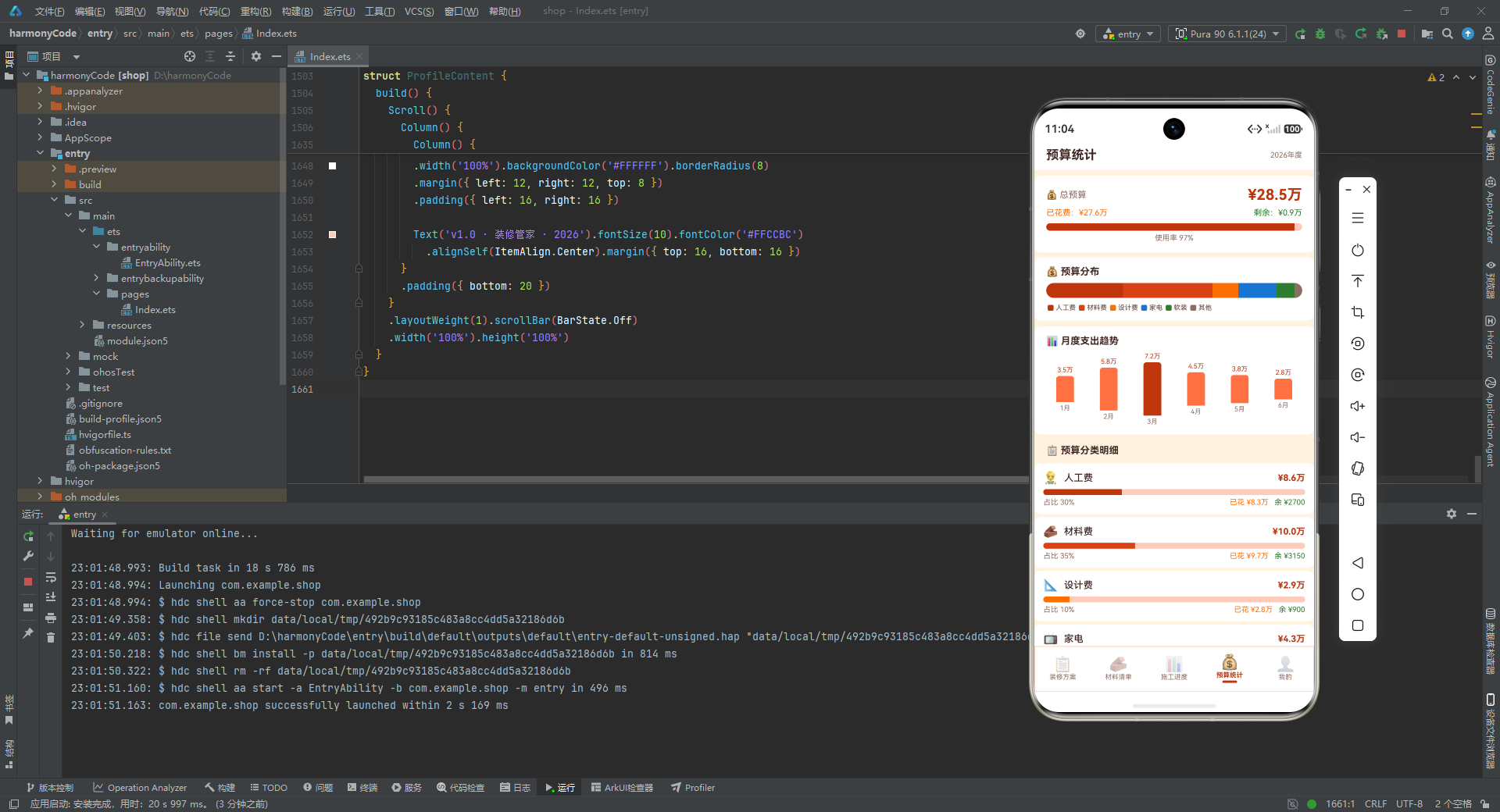The height and width of the screenshot is (812, 1500).
Task: Click white color gutter marker on line 1648
Action: tap(332, 166)
